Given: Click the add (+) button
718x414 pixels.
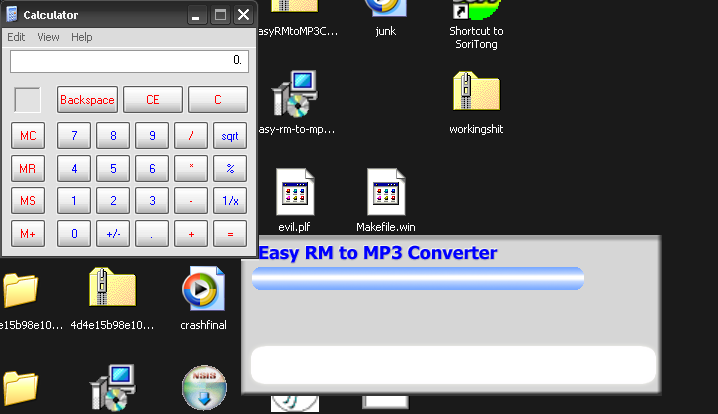Looking at the screenshot, I should tap(191, 234).
